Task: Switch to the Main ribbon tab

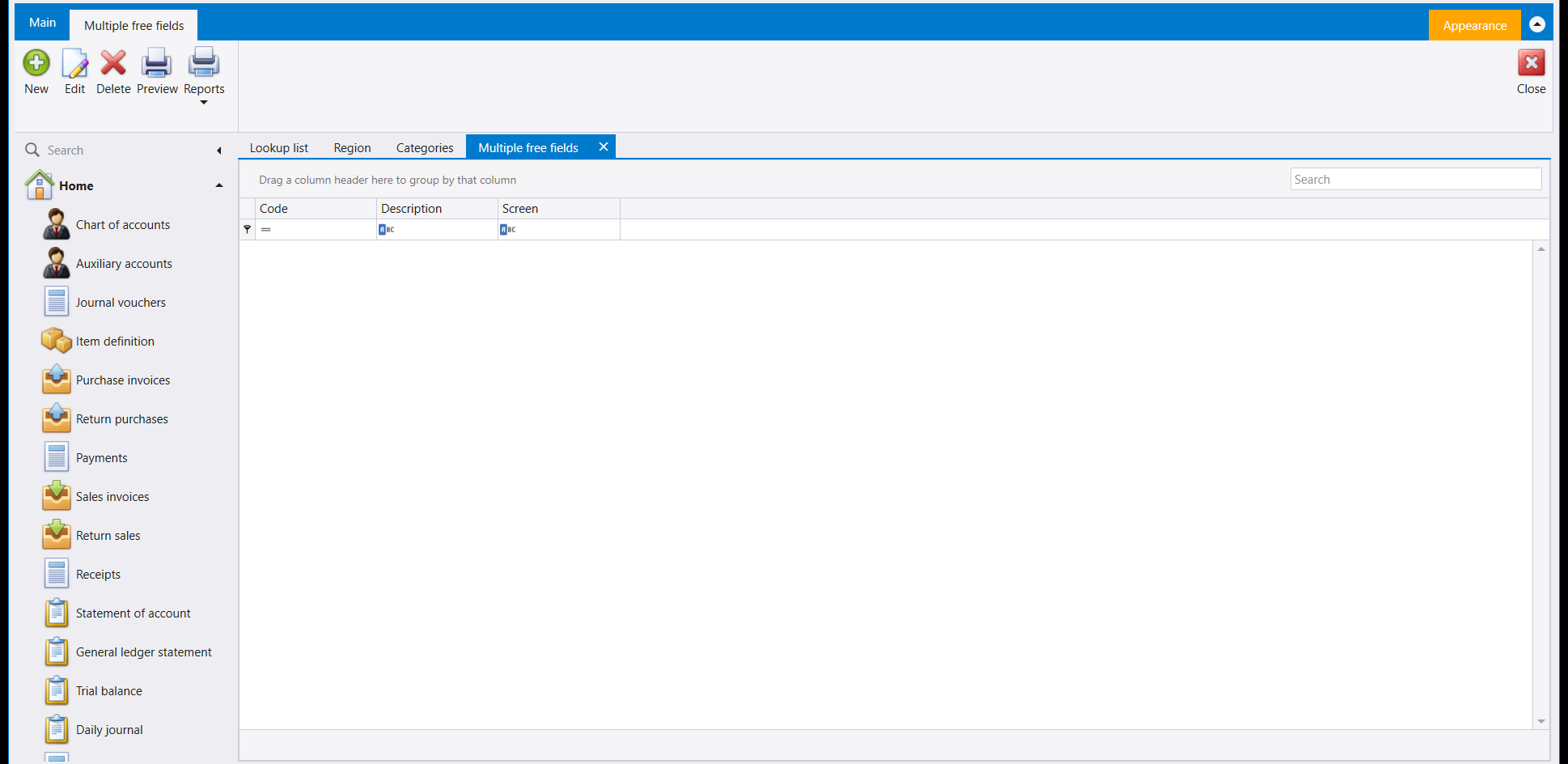Action: click(43, 23)
